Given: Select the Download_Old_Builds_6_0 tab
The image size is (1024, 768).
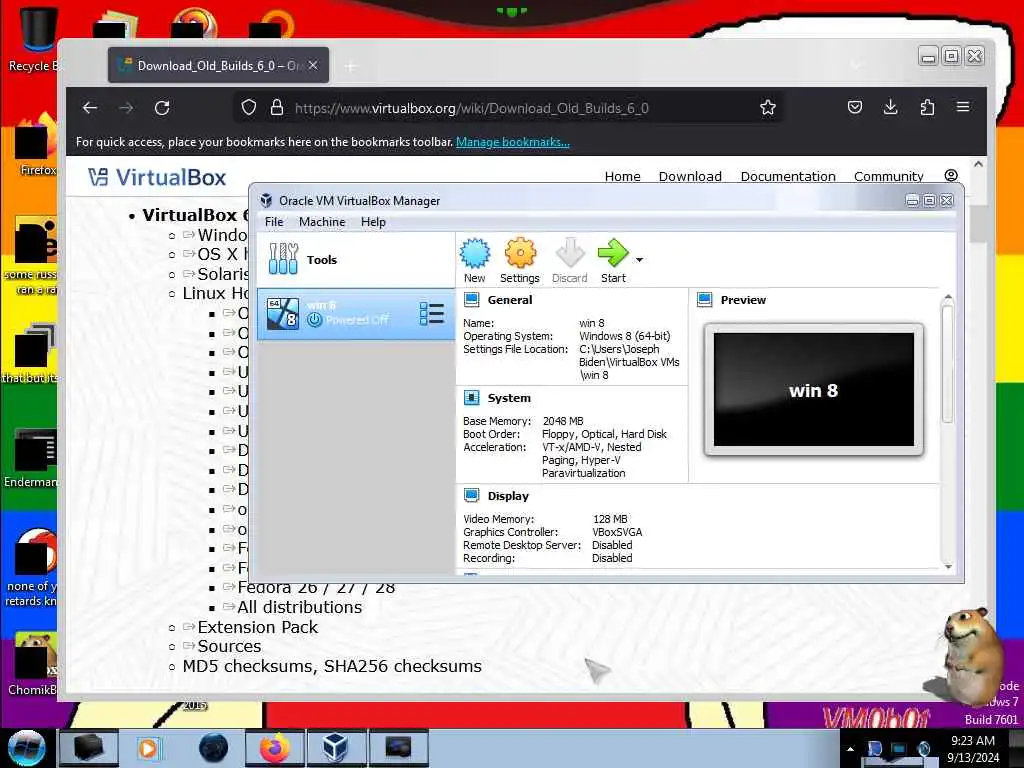Looking at the screenshot, I should click(x=218, y=65).
